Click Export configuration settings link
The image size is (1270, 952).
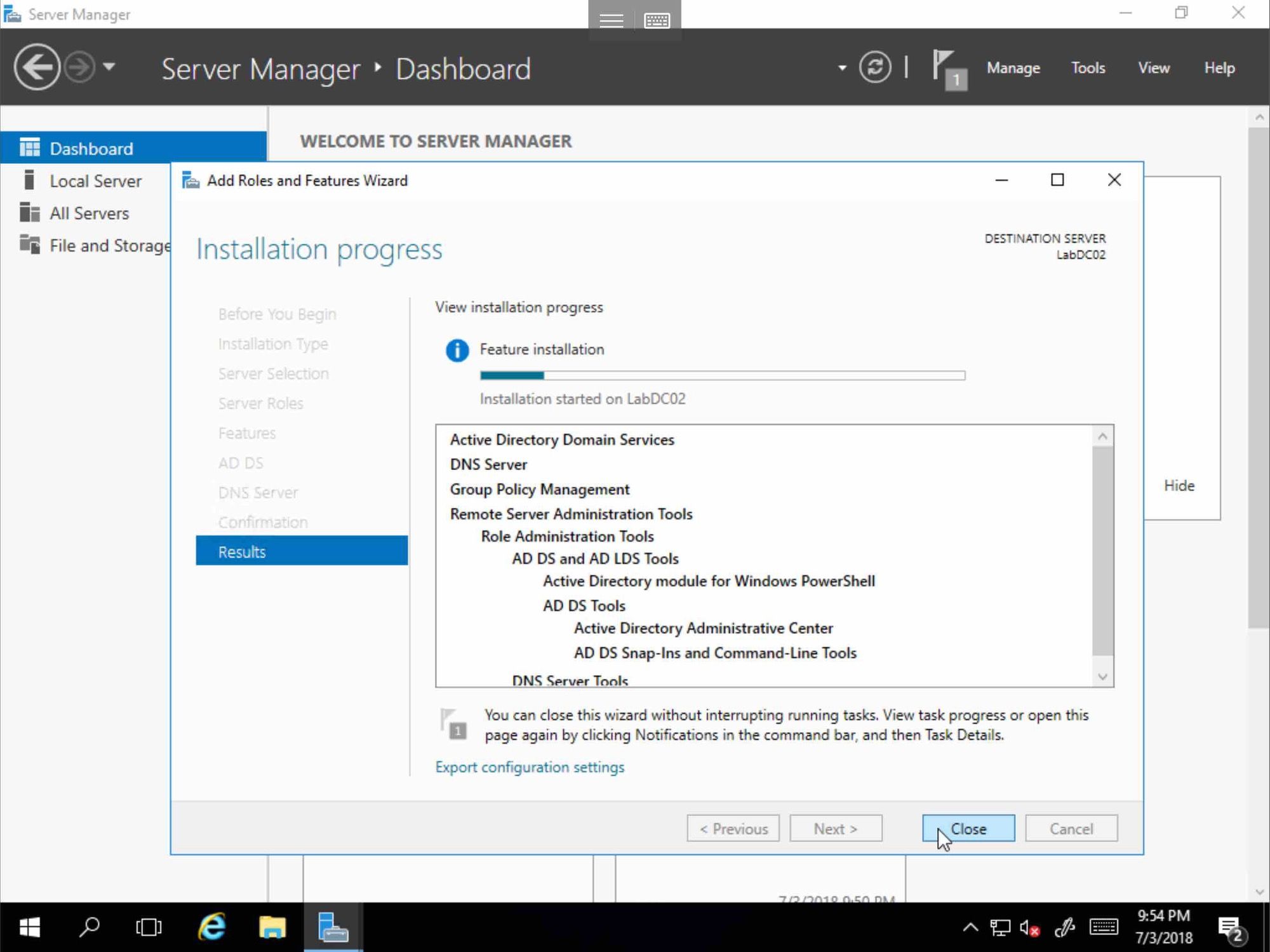click(x=530, y=767)
